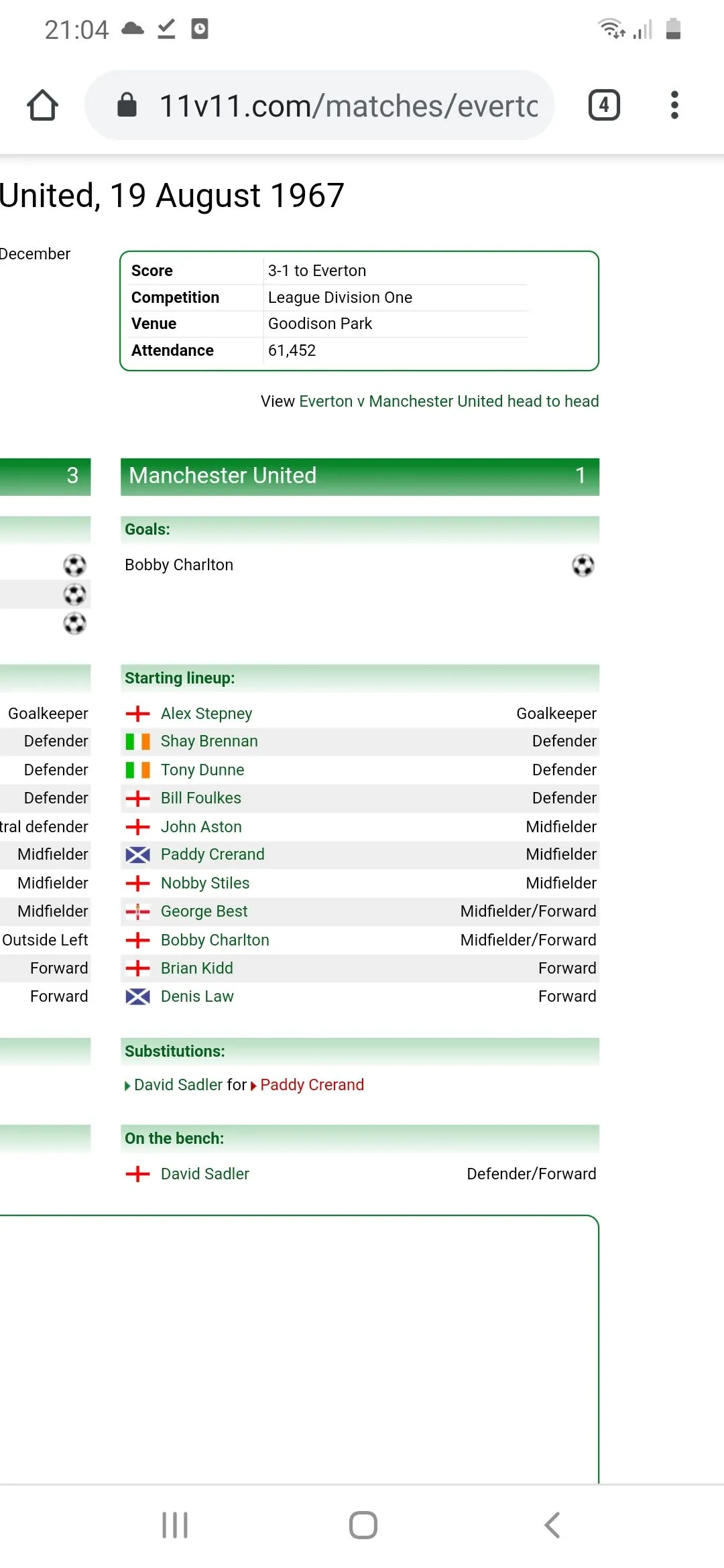
Task: Open the tab switcher showing 4 tabs
Action: 604,105
